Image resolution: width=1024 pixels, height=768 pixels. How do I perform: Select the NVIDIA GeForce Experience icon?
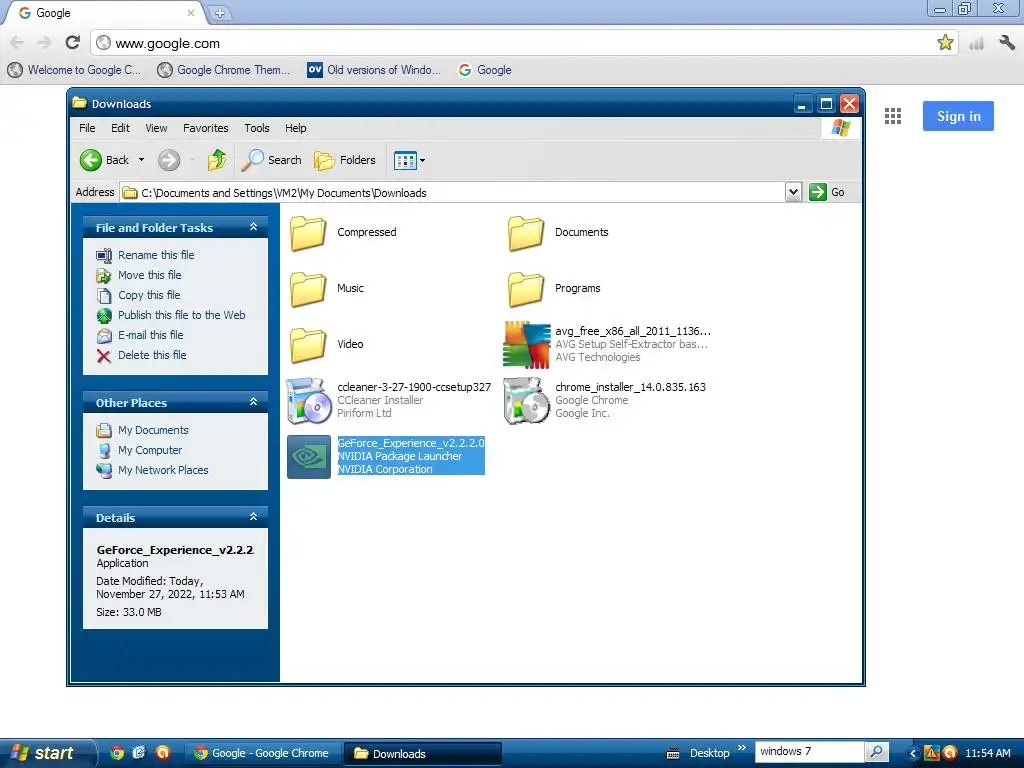pos(309,456)
